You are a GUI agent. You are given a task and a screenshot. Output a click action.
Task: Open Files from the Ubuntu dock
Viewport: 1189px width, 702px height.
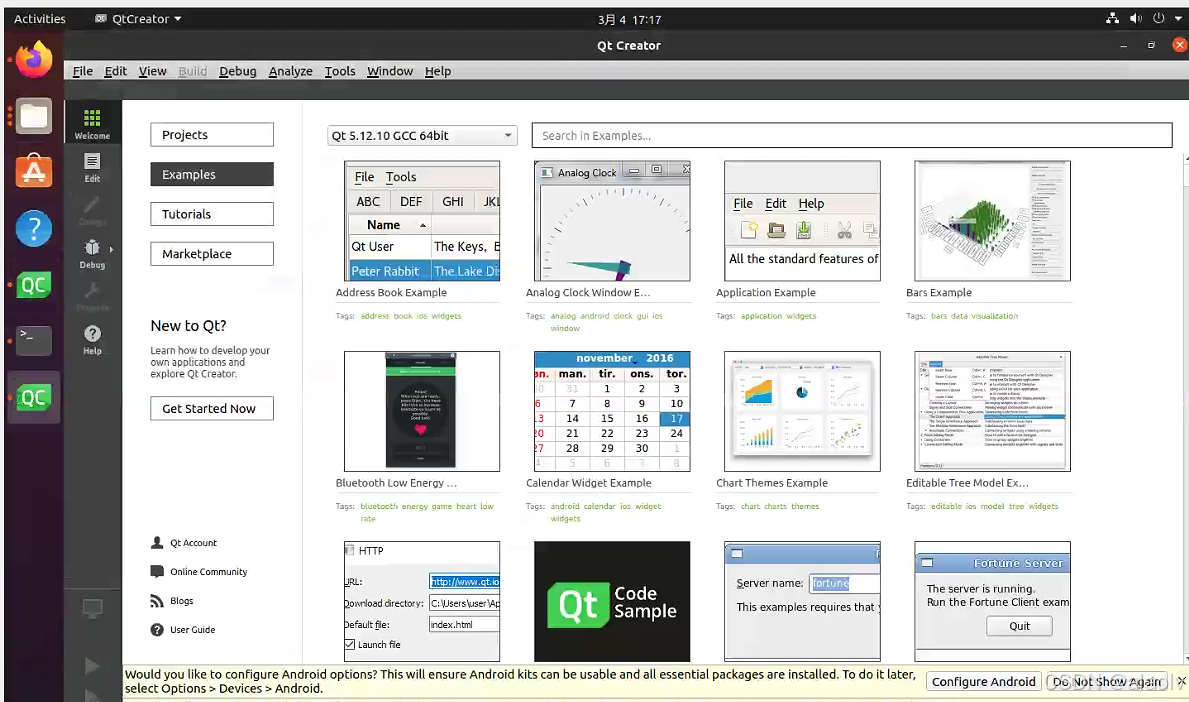coord(33,116)
